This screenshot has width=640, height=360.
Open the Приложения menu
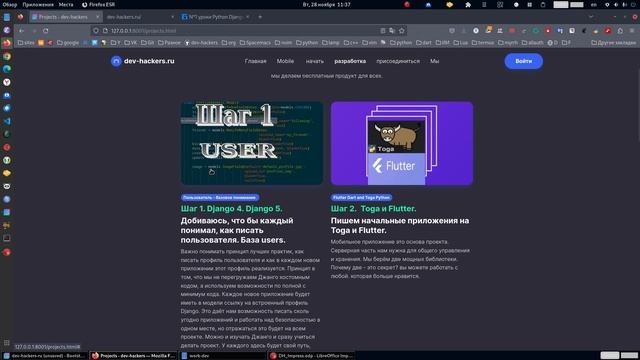click(x=38, y=4)
